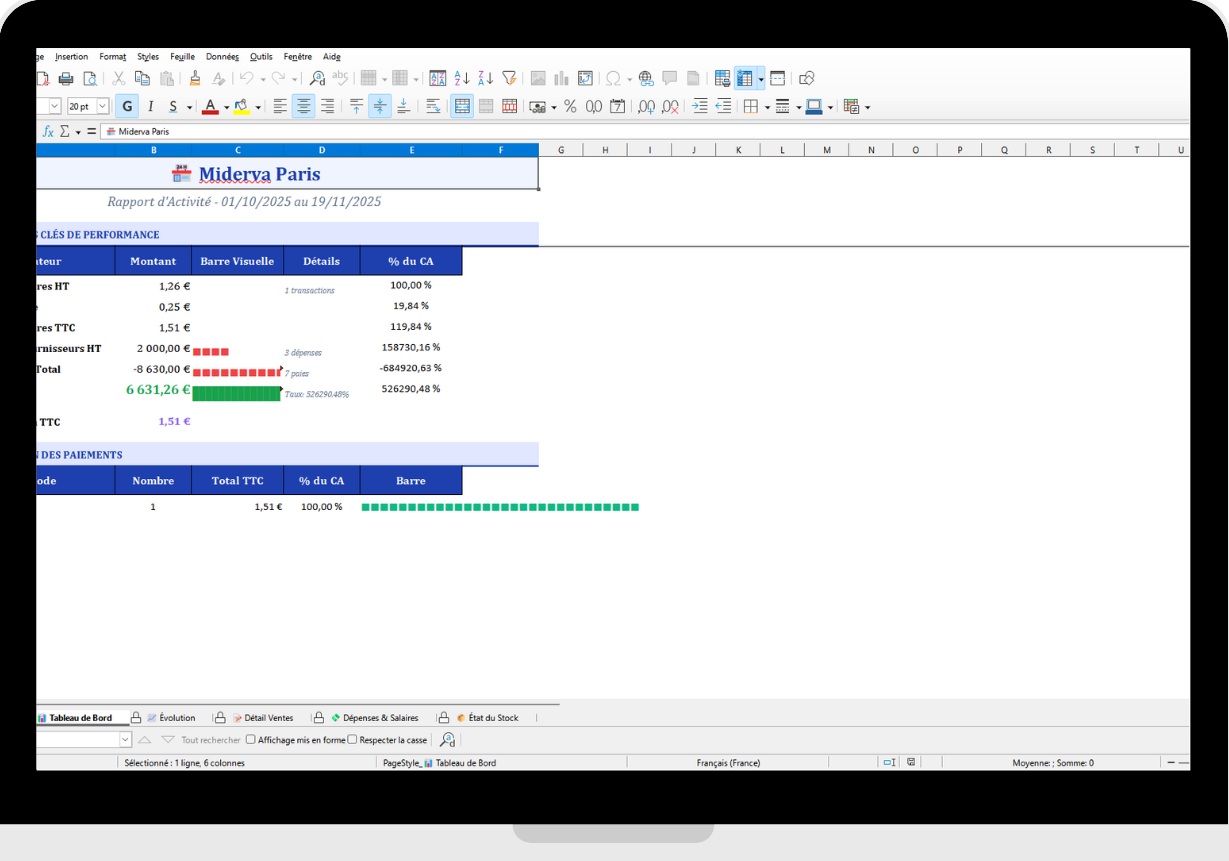1229x861 pixels.
Task: Toggle Bold (G) formatting
Action: pyautogui.click(x=127, y=106)
